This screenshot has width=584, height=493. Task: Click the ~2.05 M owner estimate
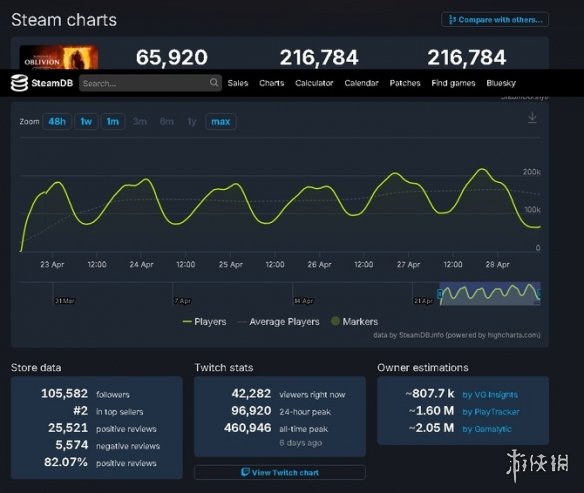431,428
